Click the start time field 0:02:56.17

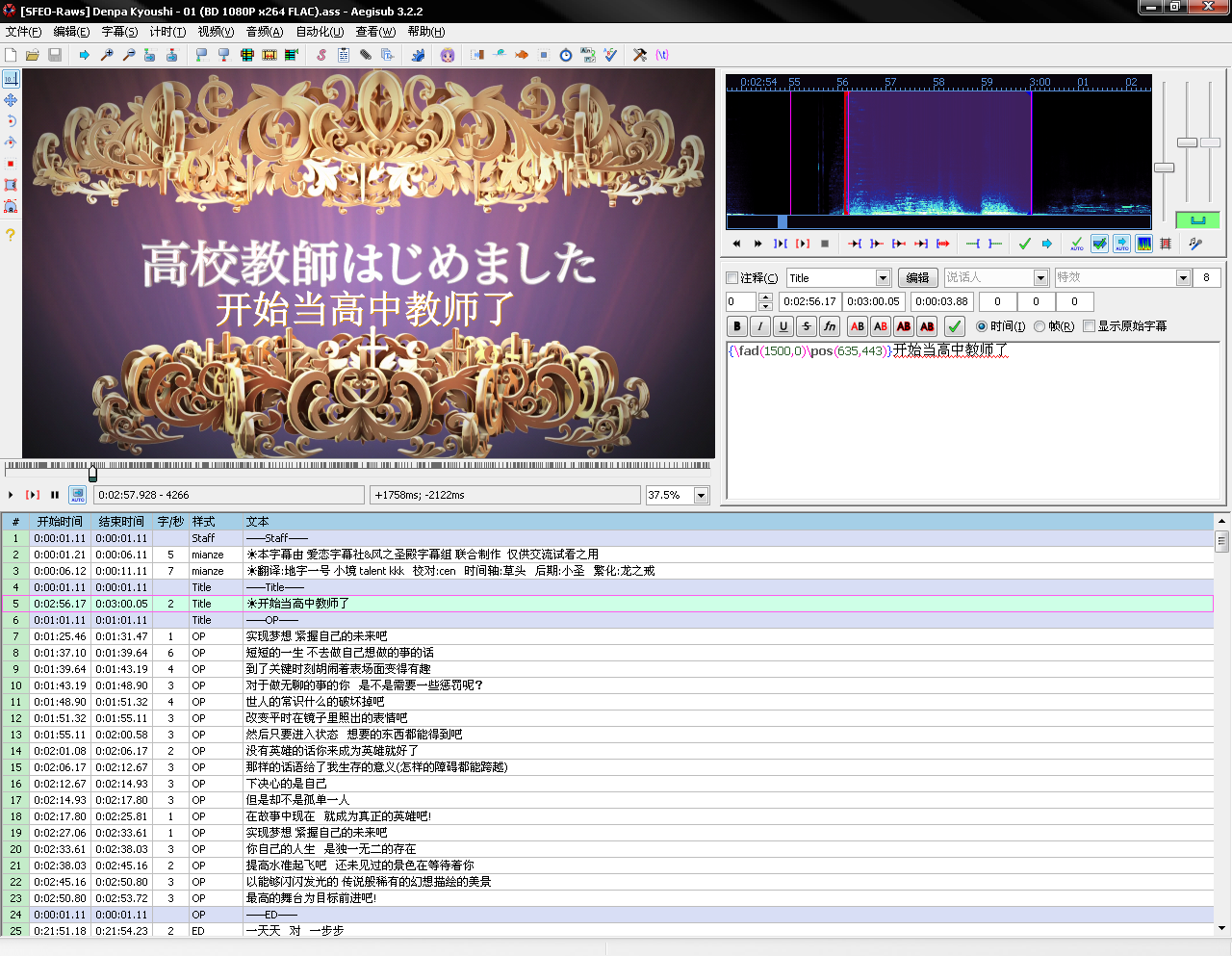click(809, 301)
